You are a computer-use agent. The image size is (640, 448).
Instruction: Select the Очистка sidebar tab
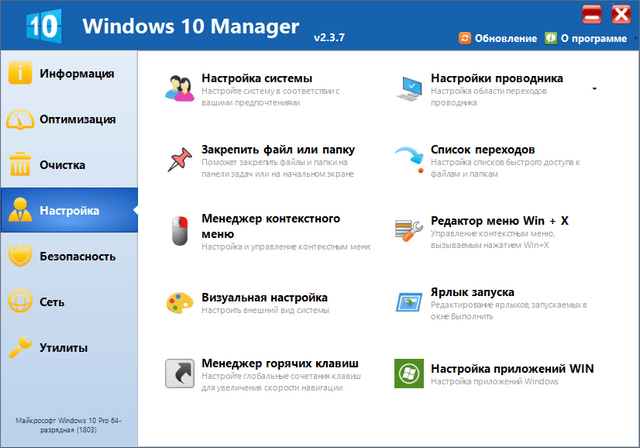pos(67,165)
